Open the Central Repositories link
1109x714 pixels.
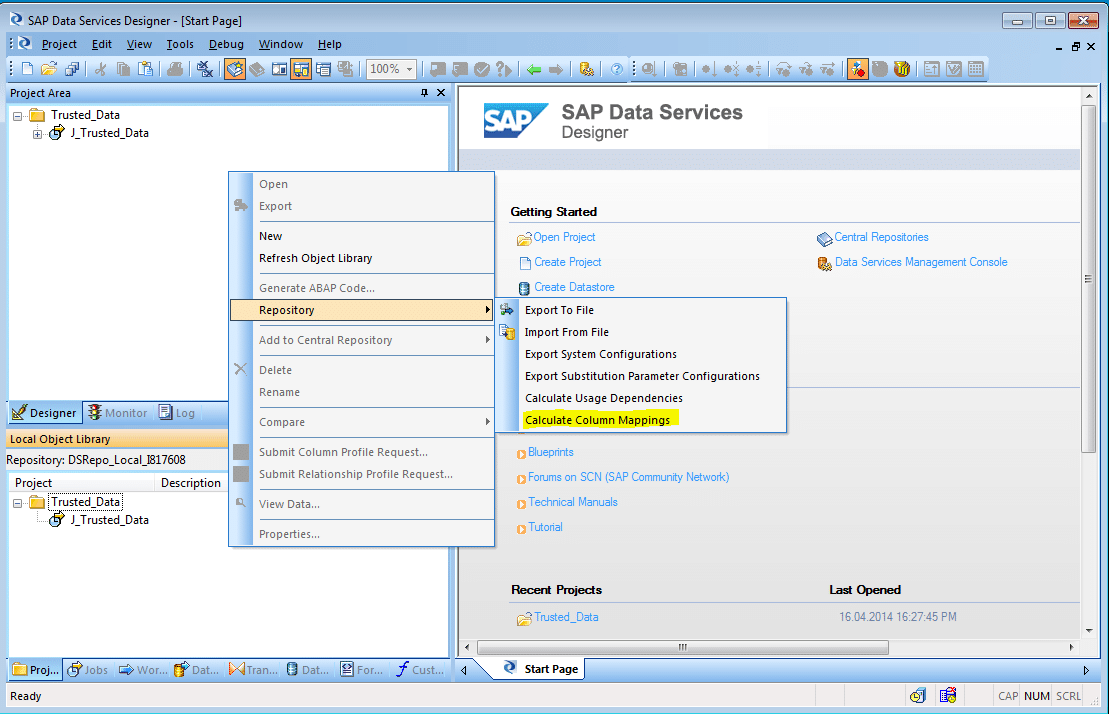(881, 237)
